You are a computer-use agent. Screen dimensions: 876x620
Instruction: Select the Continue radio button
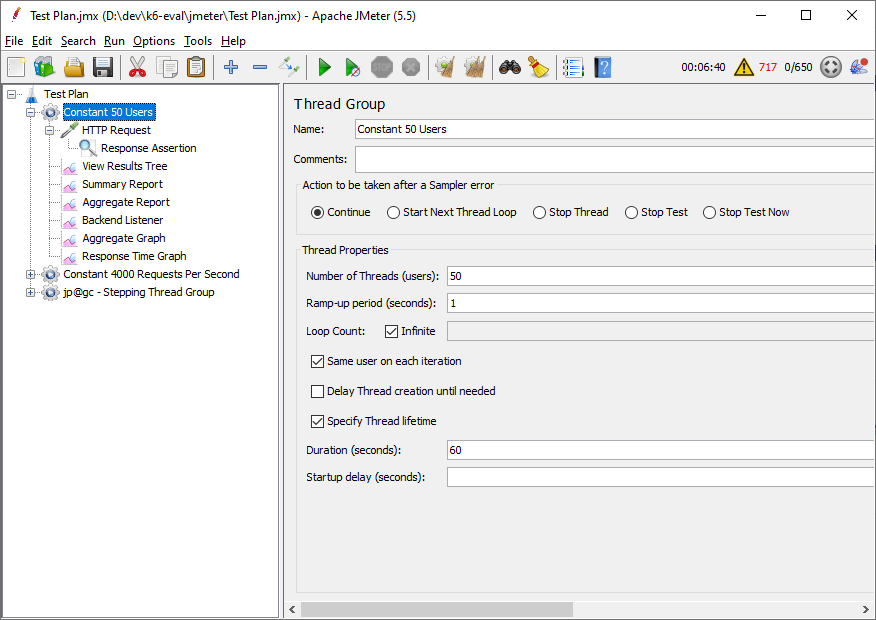coord(317,213)
